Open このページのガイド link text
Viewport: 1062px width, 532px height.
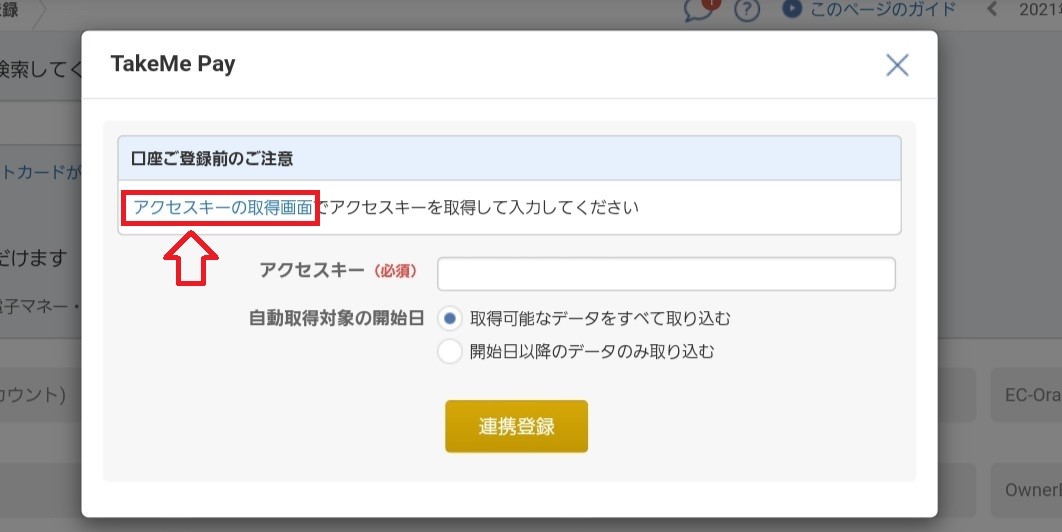click(883, 9)
